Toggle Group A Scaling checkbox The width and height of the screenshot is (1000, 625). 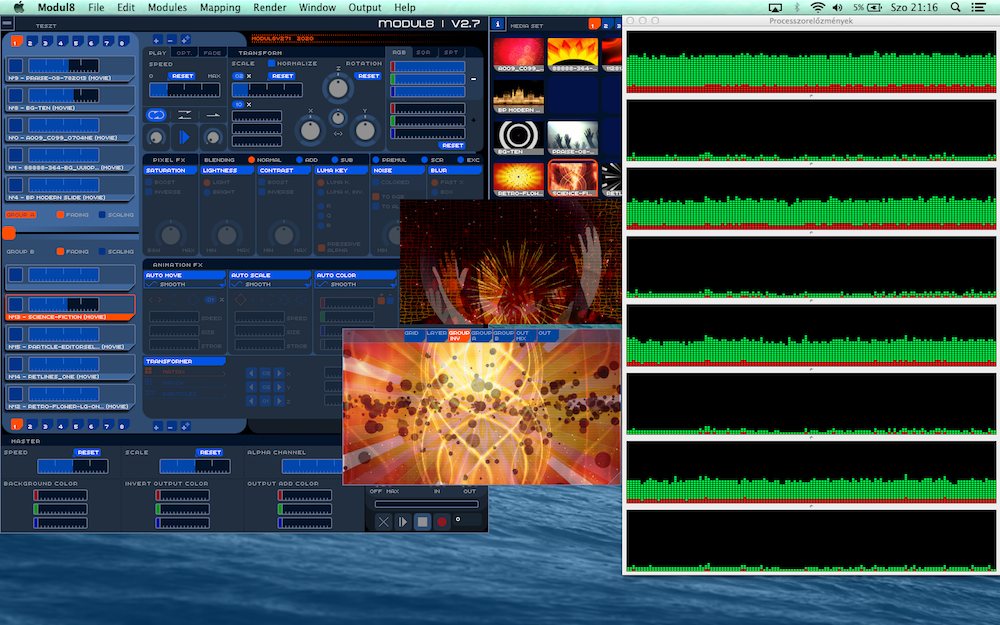(102, 215)
